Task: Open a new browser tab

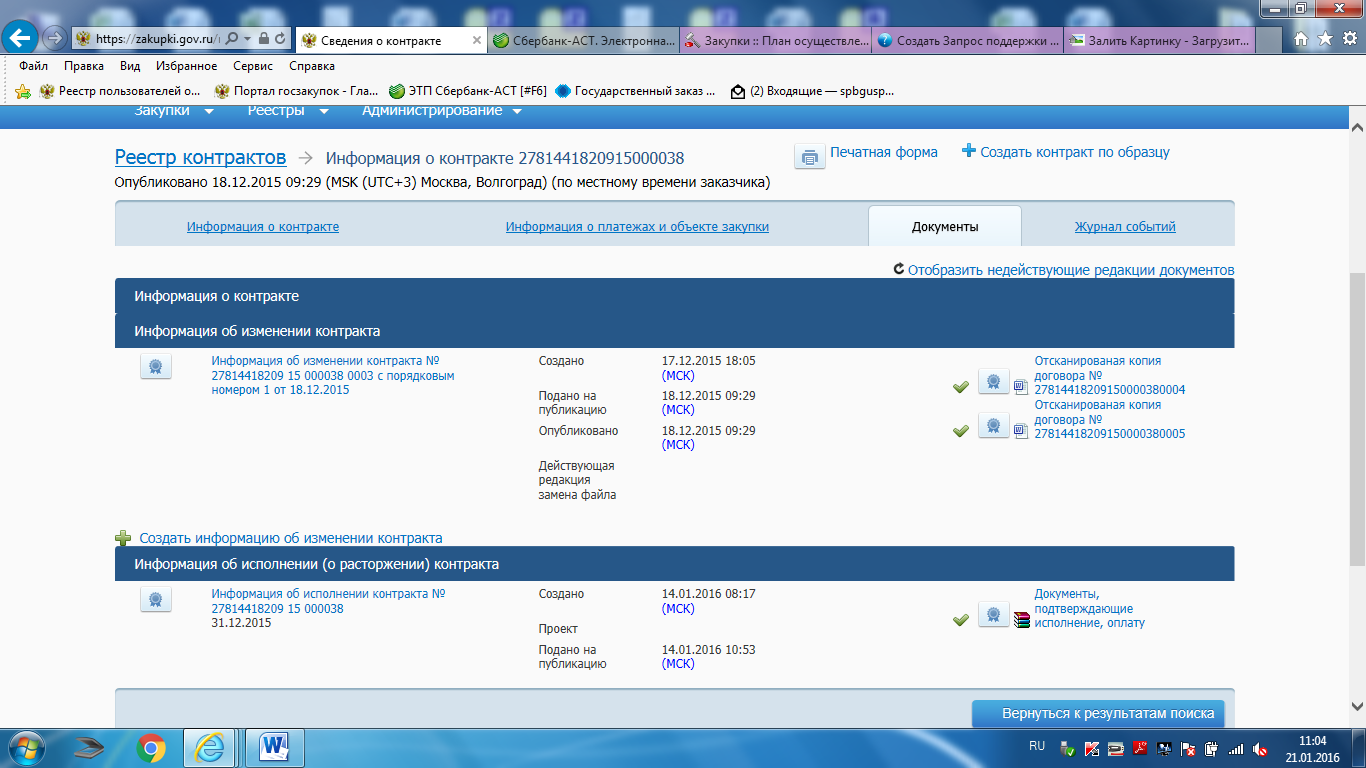Action: (x=1268, y=40)
